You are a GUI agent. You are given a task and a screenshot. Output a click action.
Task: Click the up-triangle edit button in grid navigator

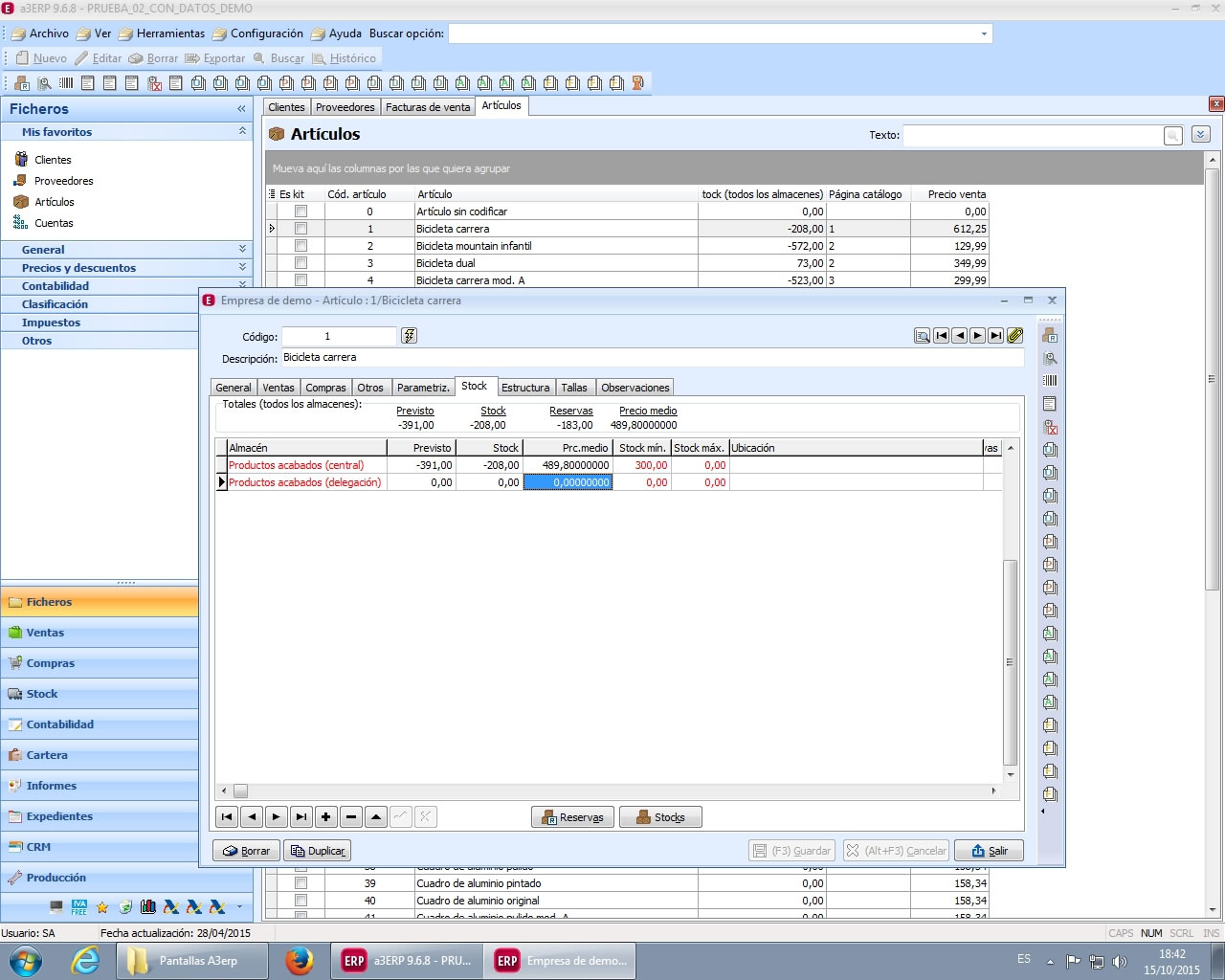click(x=376, y=816)
